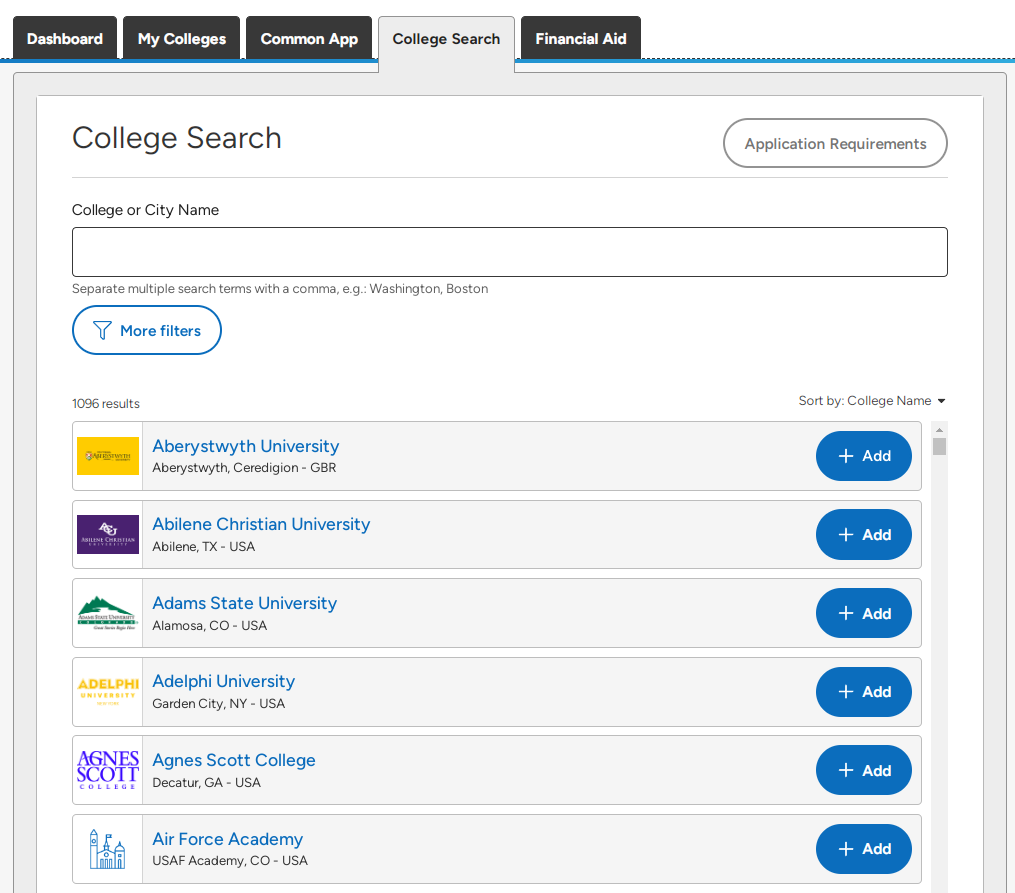Click the Aberystwyth University yellow logo
This screenshot has width=1015, height=893.
(107, 456)
